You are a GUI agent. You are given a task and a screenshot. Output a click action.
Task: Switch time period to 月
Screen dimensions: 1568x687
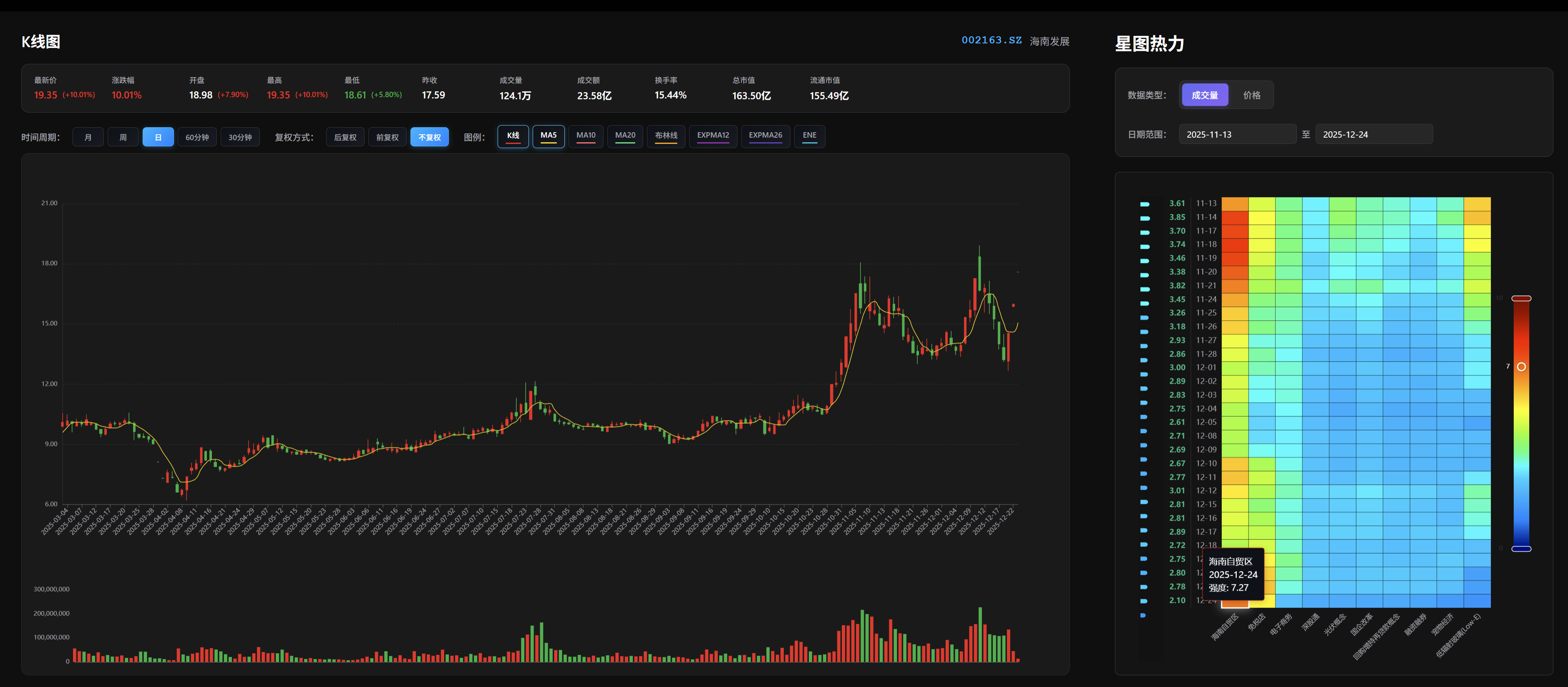88,137
